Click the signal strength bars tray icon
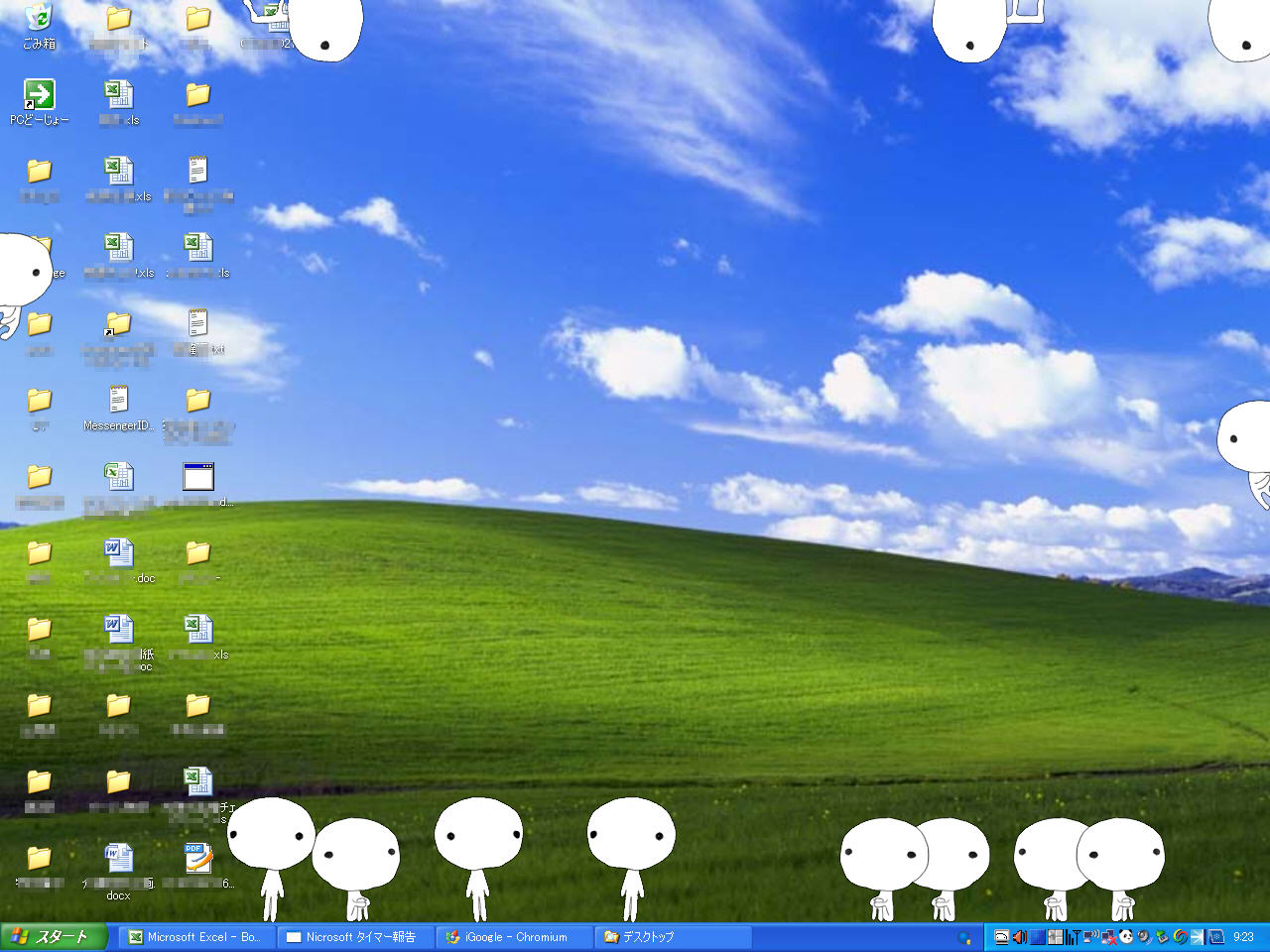Viewport: 1270px width, 952px height. pos(1073,937)
